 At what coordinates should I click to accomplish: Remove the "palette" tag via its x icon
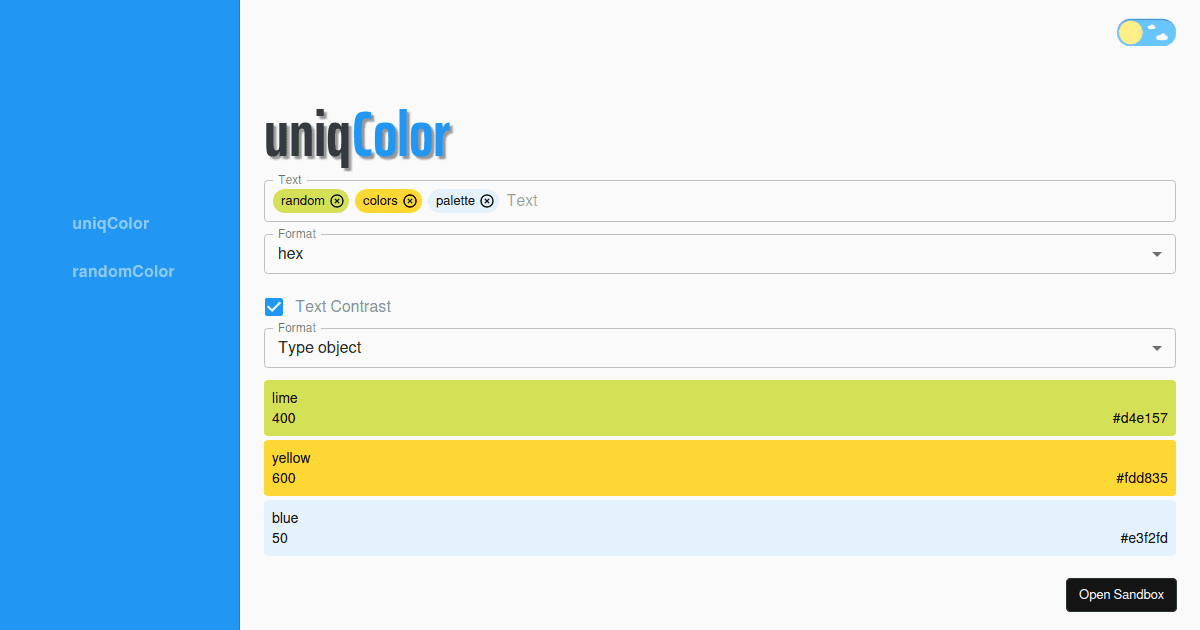(488, 200)
